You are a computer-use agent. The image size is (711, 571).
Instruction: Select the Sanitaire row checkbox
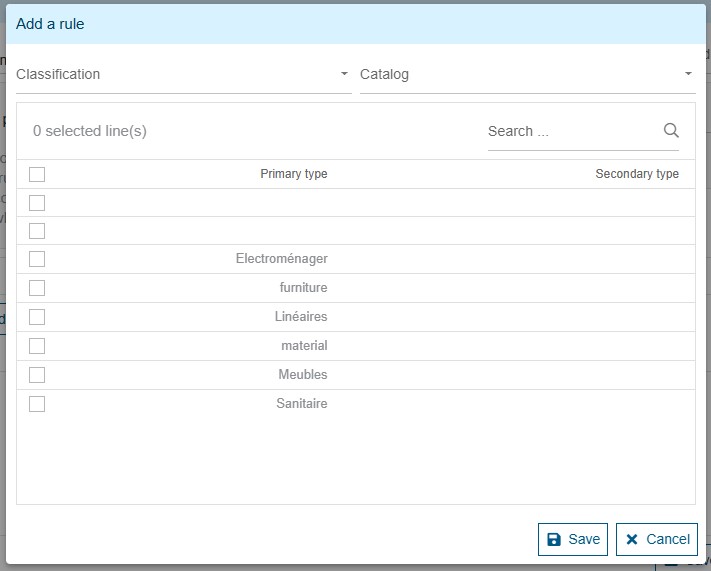pyautogui.click(x=37, y=404)
